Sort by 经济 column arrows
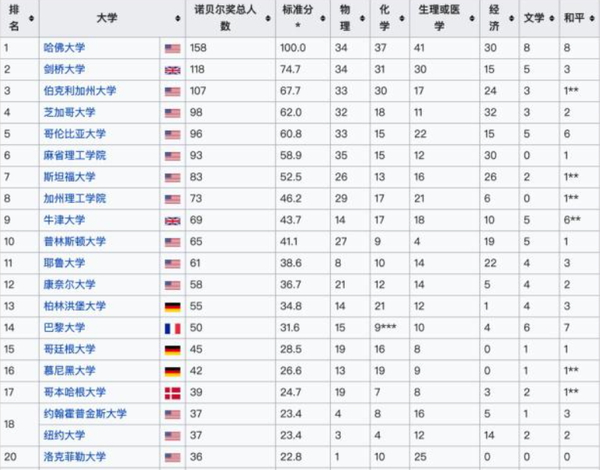 pos(512,18)
